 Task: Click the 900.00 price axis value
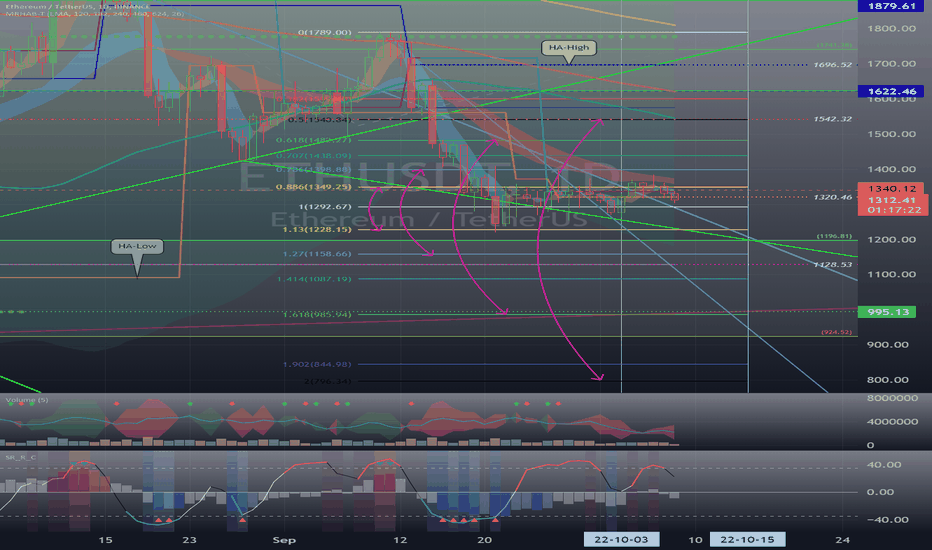[x=887, y=345]
